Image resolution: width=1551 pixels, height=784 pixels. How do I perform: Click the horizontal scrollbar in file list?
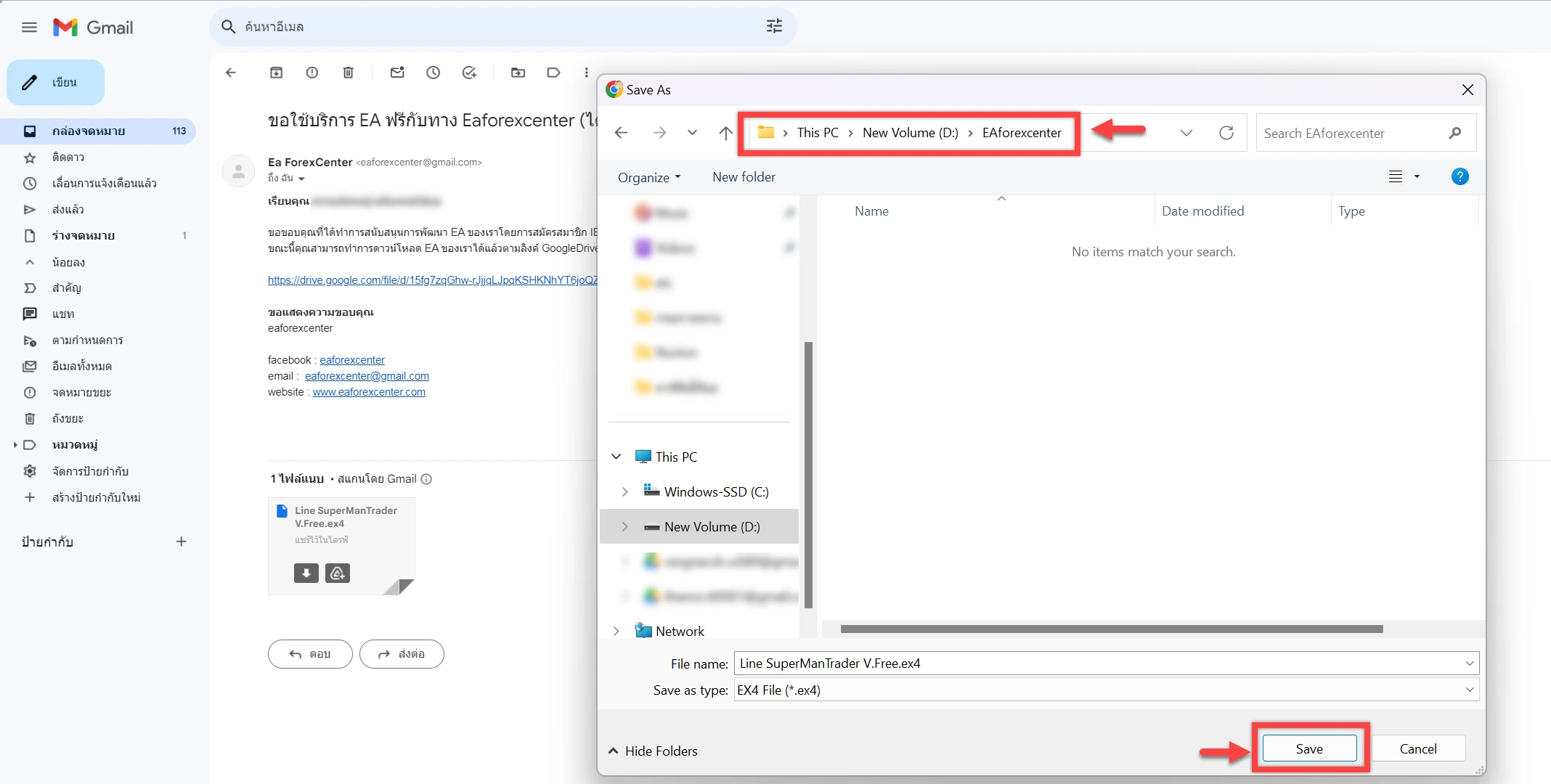[1111, 629]
